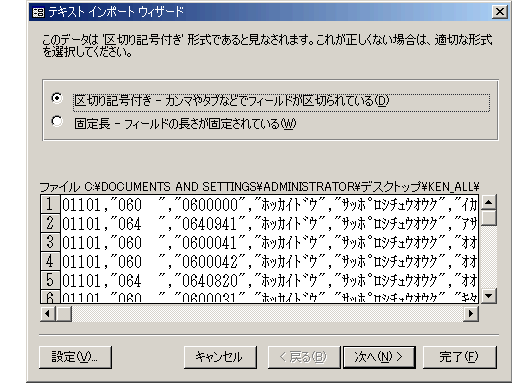Click the horizontal scrollbar thumb in preview
Viewport: 512px width, 383px height.
64,314
